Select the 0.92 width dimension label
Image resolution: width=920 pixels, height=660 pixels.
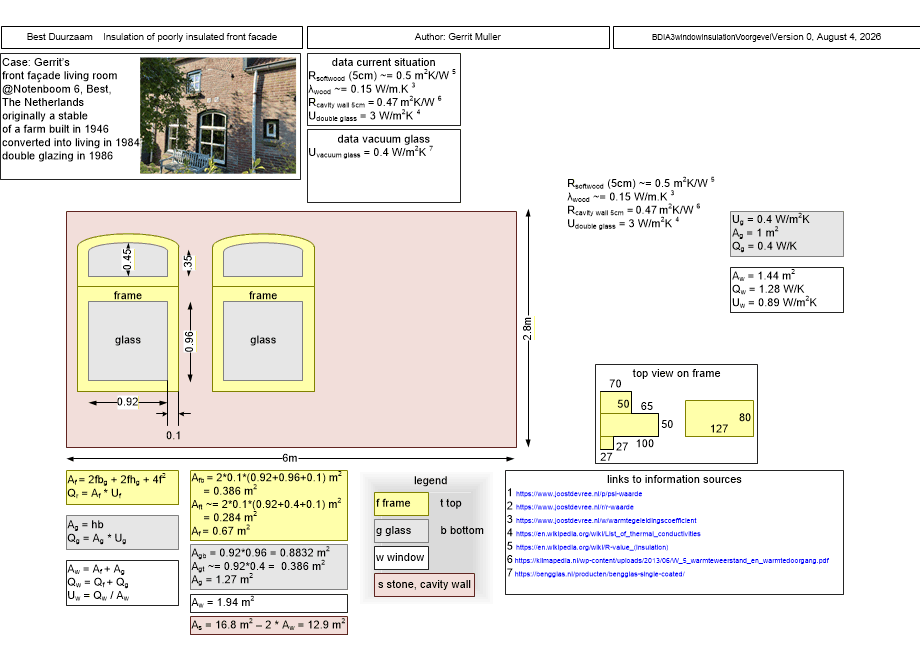[127, 402]
